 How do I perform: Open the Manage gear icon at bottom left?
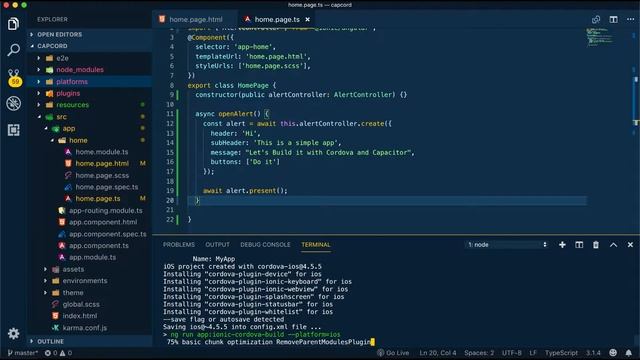(13, 333)
